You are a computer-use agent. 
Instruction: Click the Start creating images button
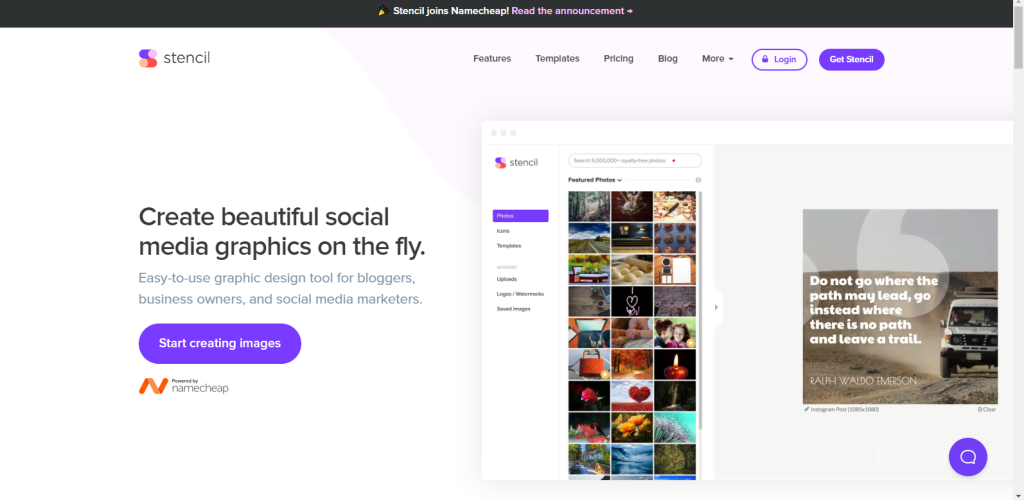coord(219,343)
